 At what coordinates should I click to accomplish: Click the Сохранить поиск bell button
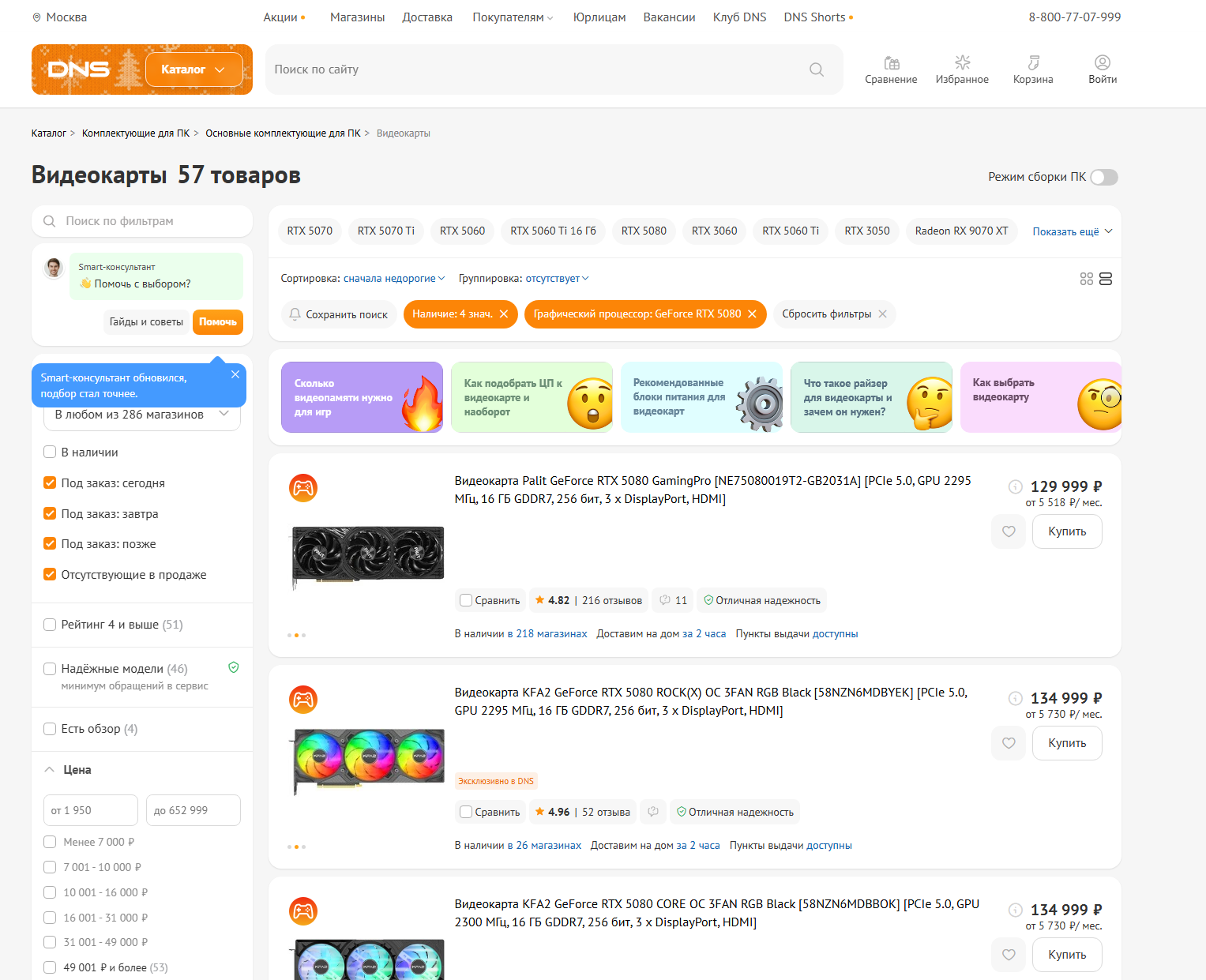(338, 314)
